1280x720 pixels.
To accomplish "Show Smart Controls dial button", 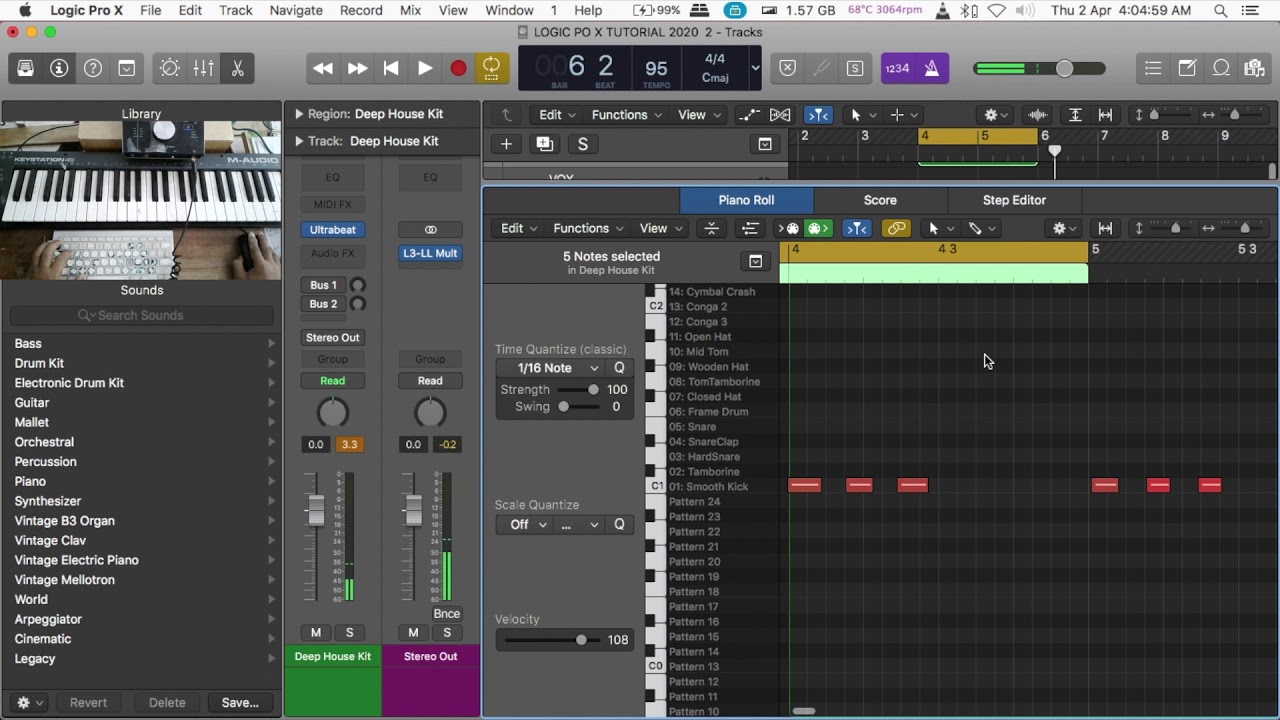I will pos(170,68).
